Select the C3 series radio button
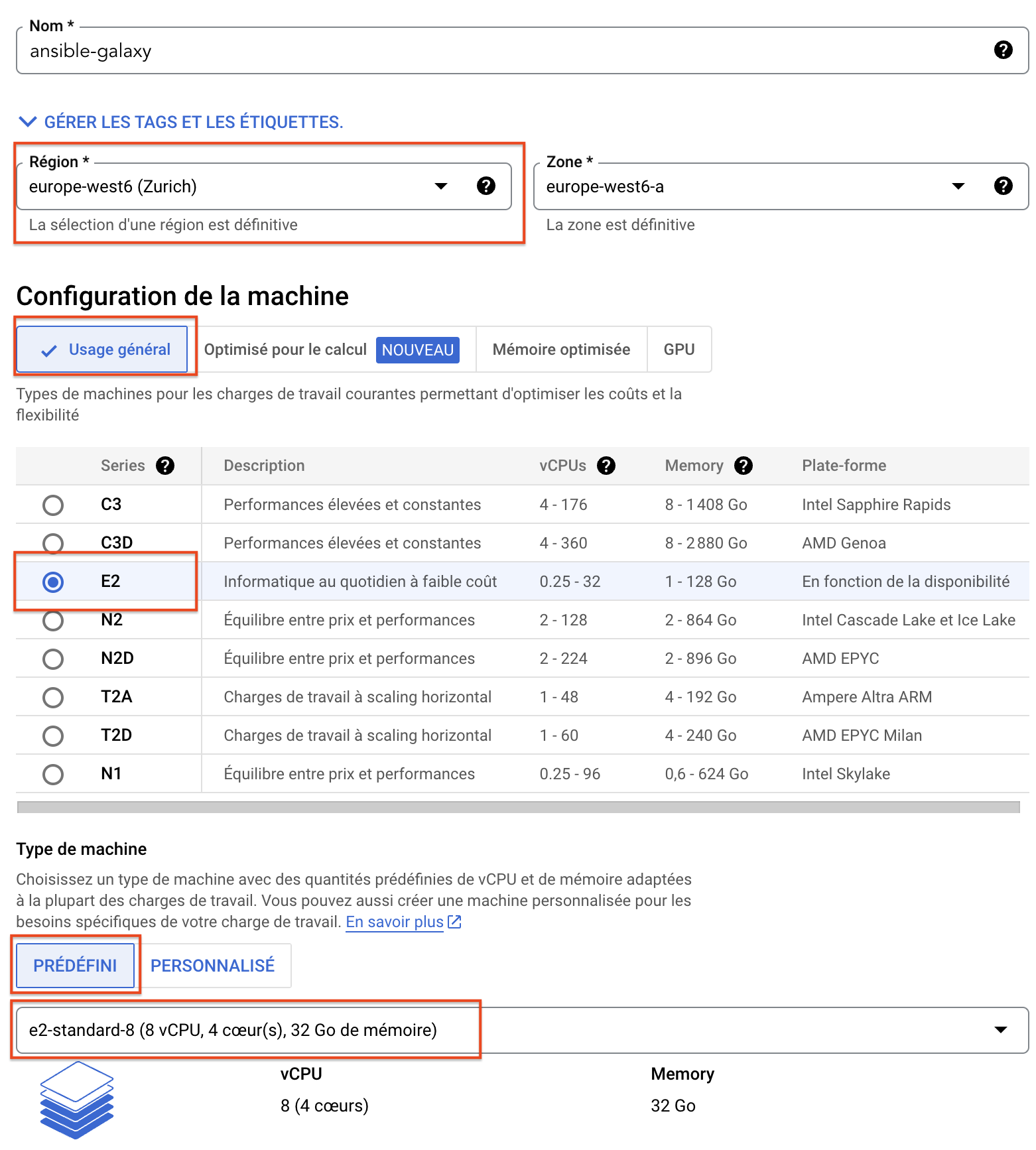The width and height of the screenshot is (1036, 1150). 53,505
